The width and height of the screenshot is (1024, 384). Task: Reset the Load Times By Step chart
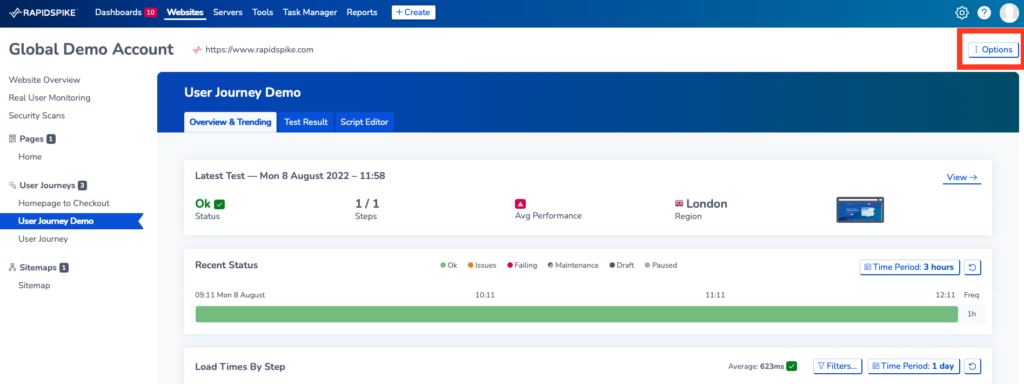[x=972, y=366]
